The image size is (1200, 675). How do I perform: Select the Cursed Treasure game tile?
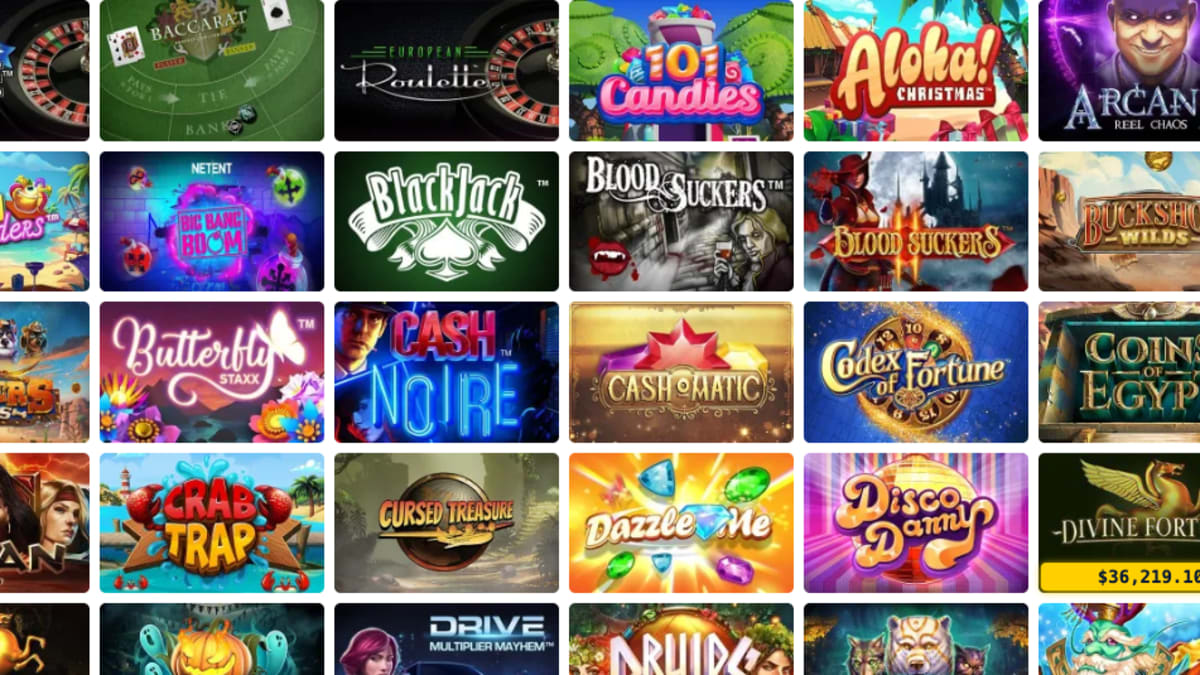click(447, 523)
